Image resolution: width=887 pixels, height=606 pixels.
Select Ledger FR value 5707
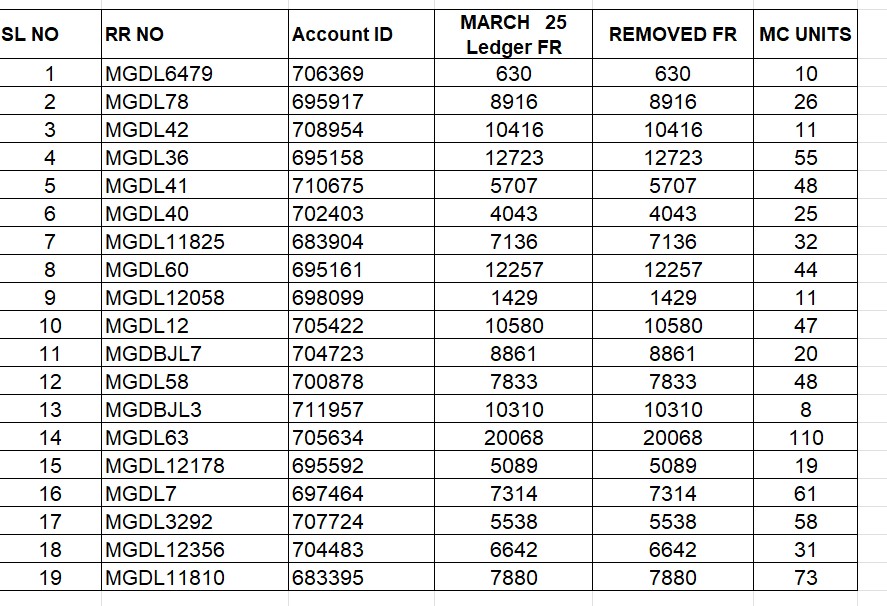pyautogui.click(x=513, y=185)
